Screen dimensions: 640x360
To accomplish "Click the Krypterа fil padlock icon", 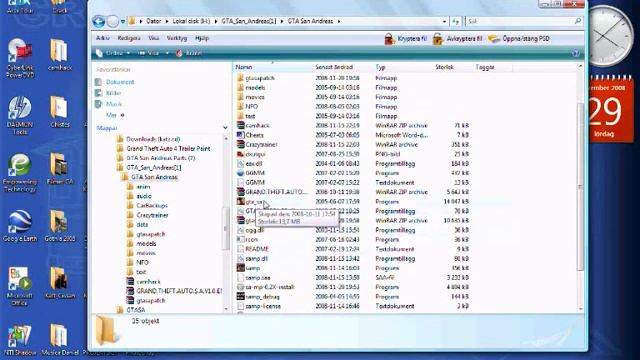I will [389, 39].
